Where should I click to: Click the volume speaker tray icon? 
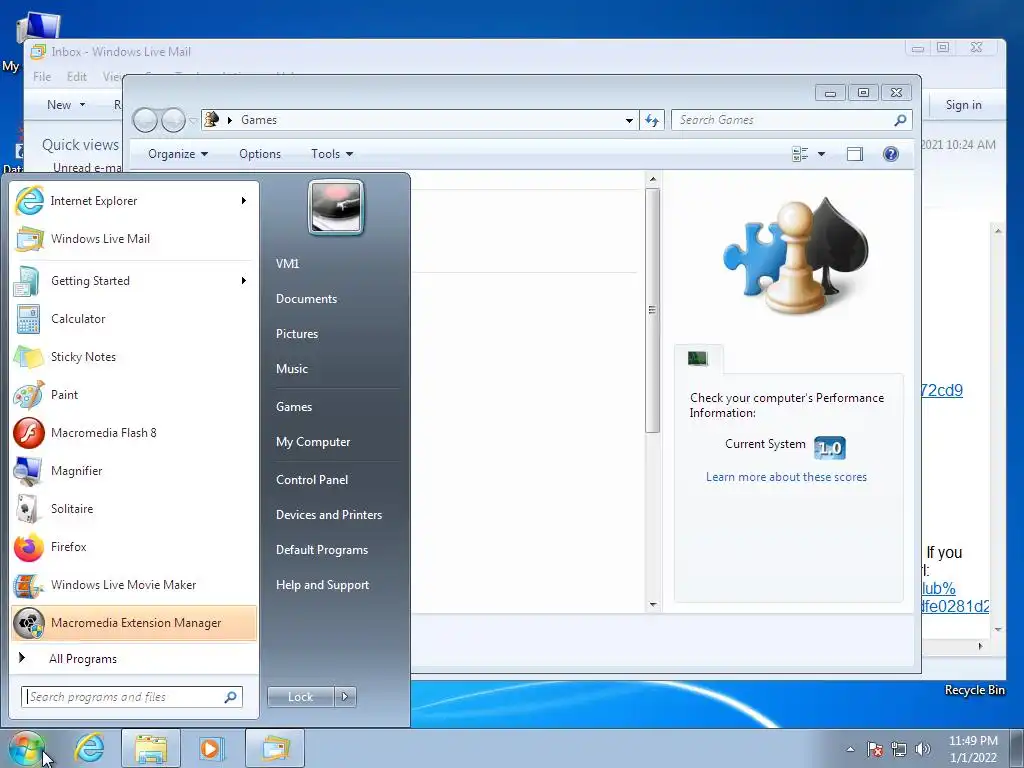click(x=923, y=749)
